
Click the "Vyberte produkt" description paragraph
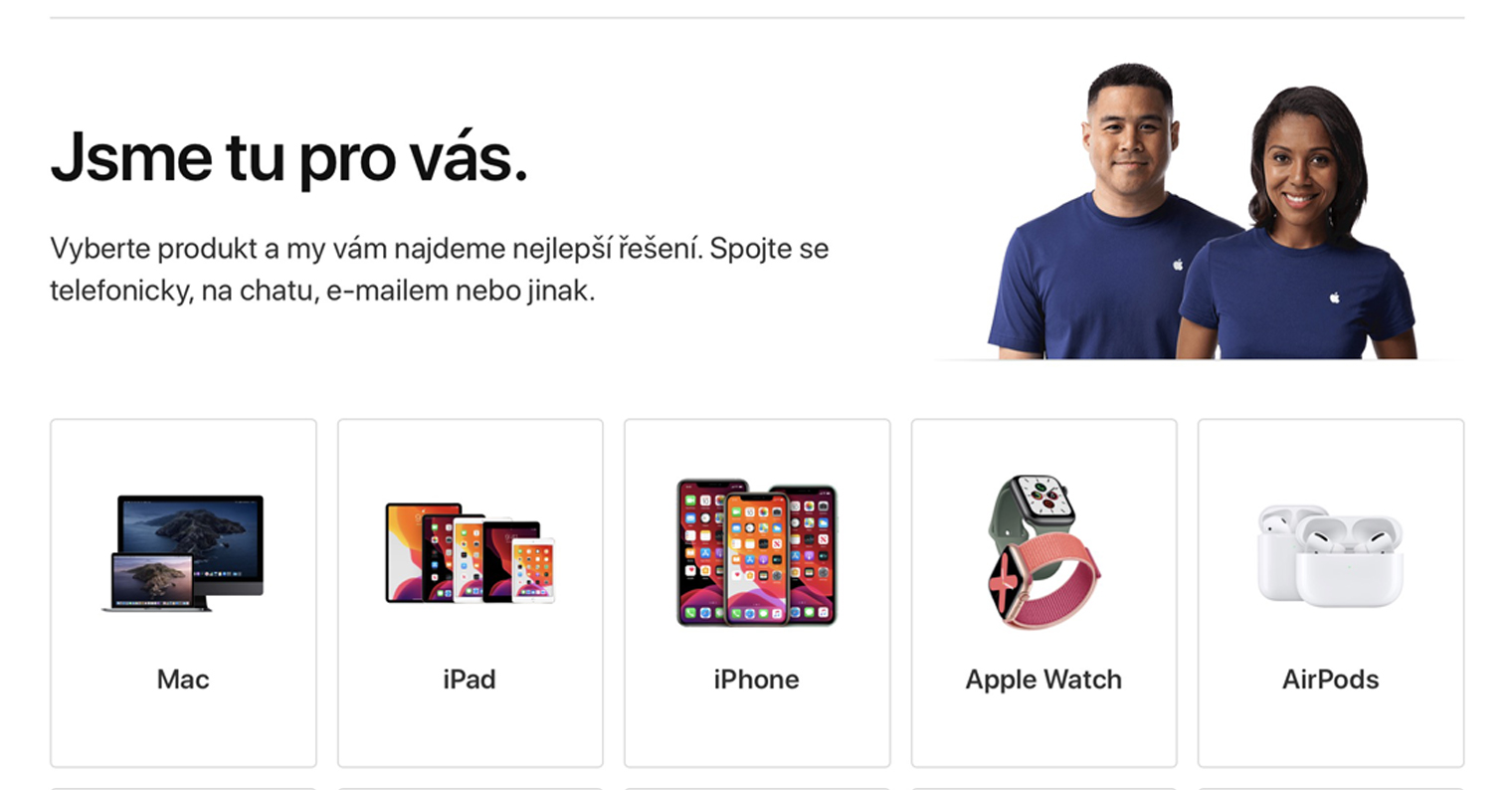(439, 270)
